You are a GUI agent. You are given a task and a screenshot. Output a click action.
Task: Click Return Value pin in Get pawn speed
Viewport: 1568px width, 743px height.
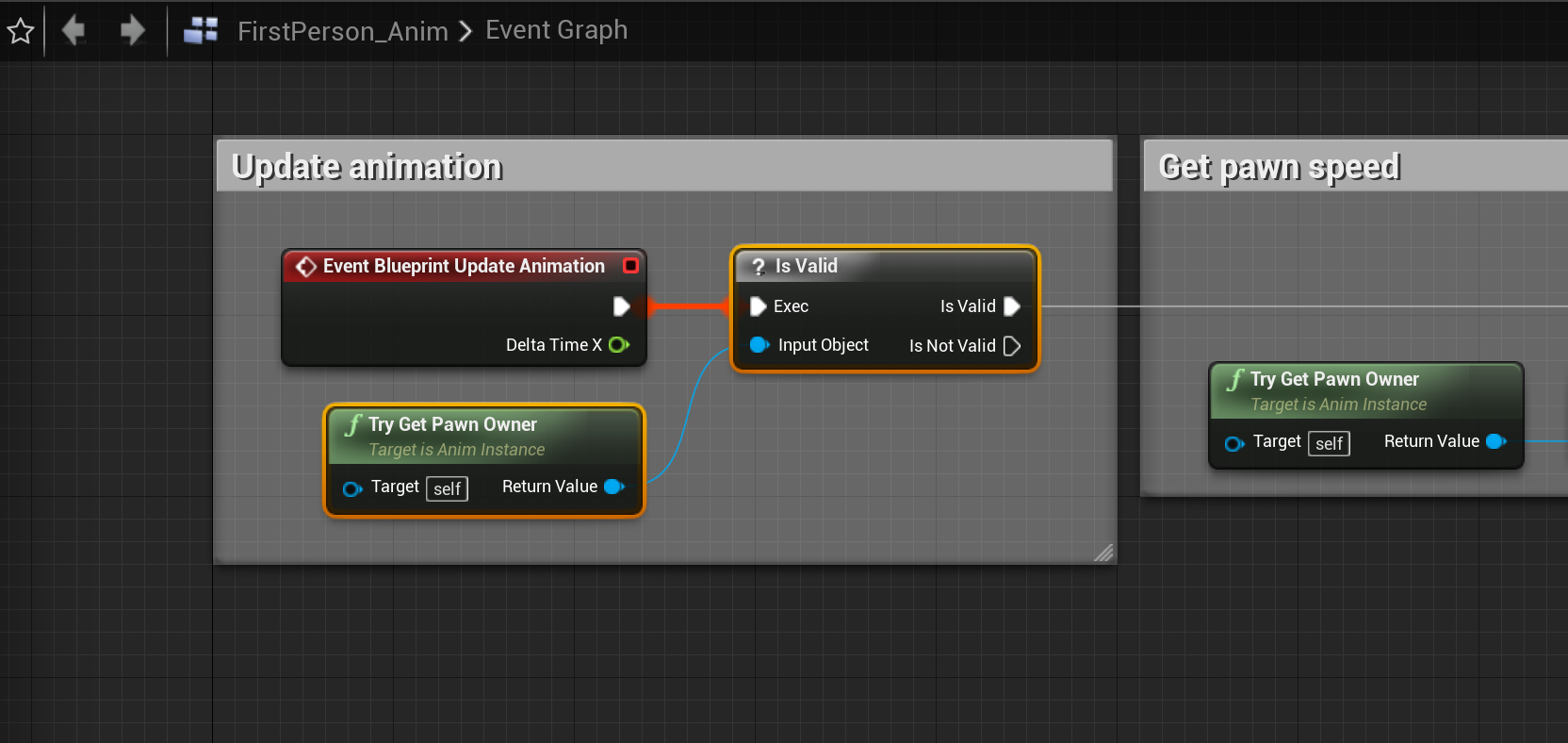pos(1495,441)
